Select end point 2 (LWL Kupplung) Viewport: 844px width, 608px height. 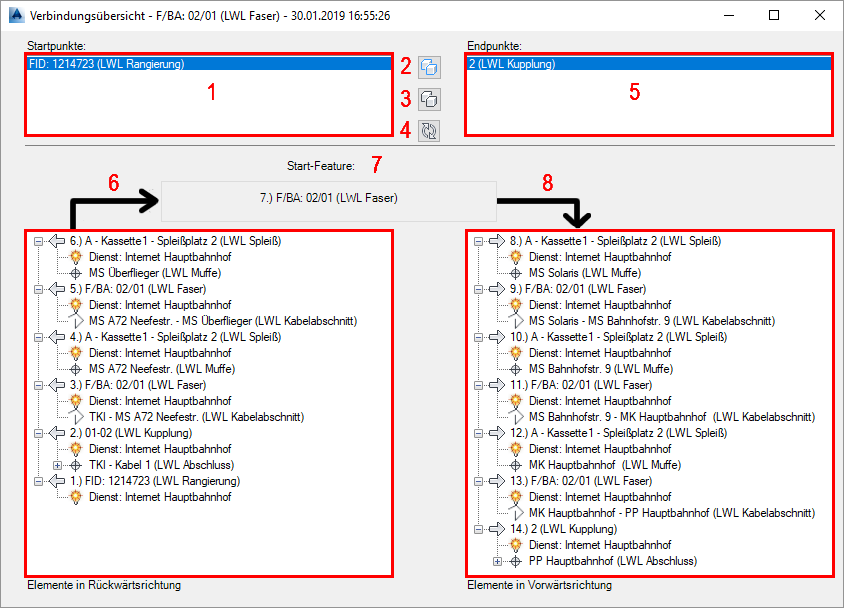(x=649, y=64)
